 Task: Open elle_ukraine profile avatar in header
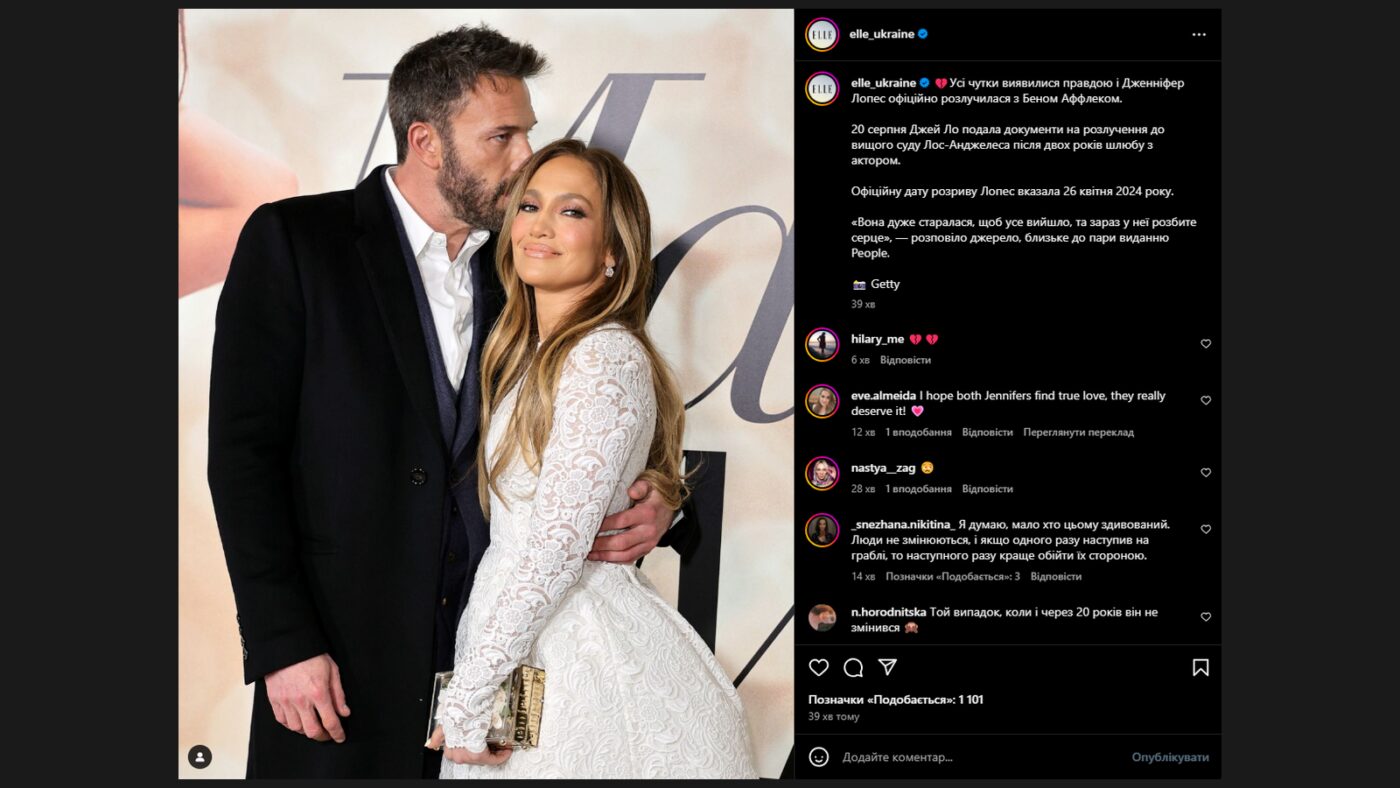point(822,34)
